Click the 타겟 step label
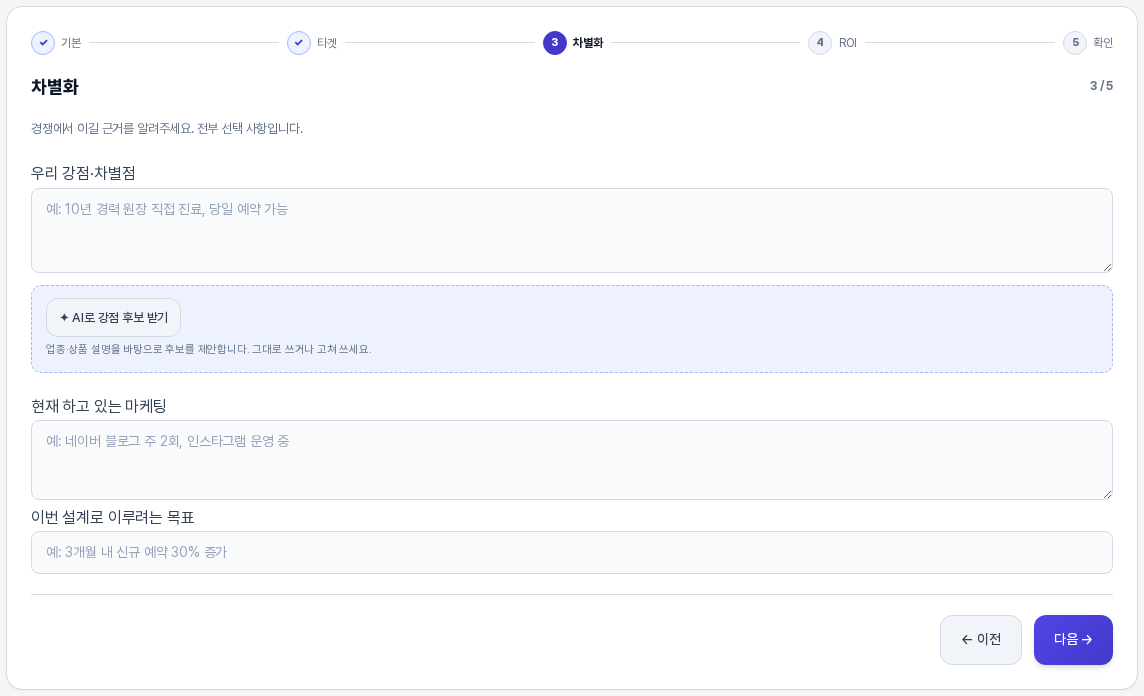Screen dimensions: 1144x696 click(x=327, y=43)
